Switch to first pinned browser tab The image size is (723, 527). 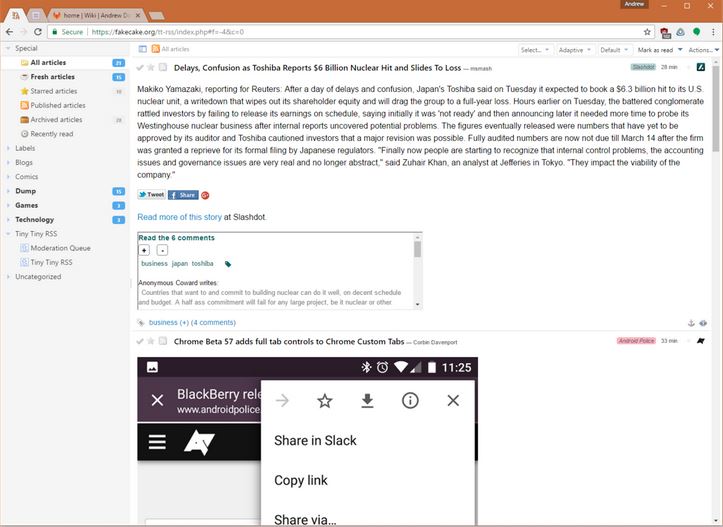tap(16, 15)
